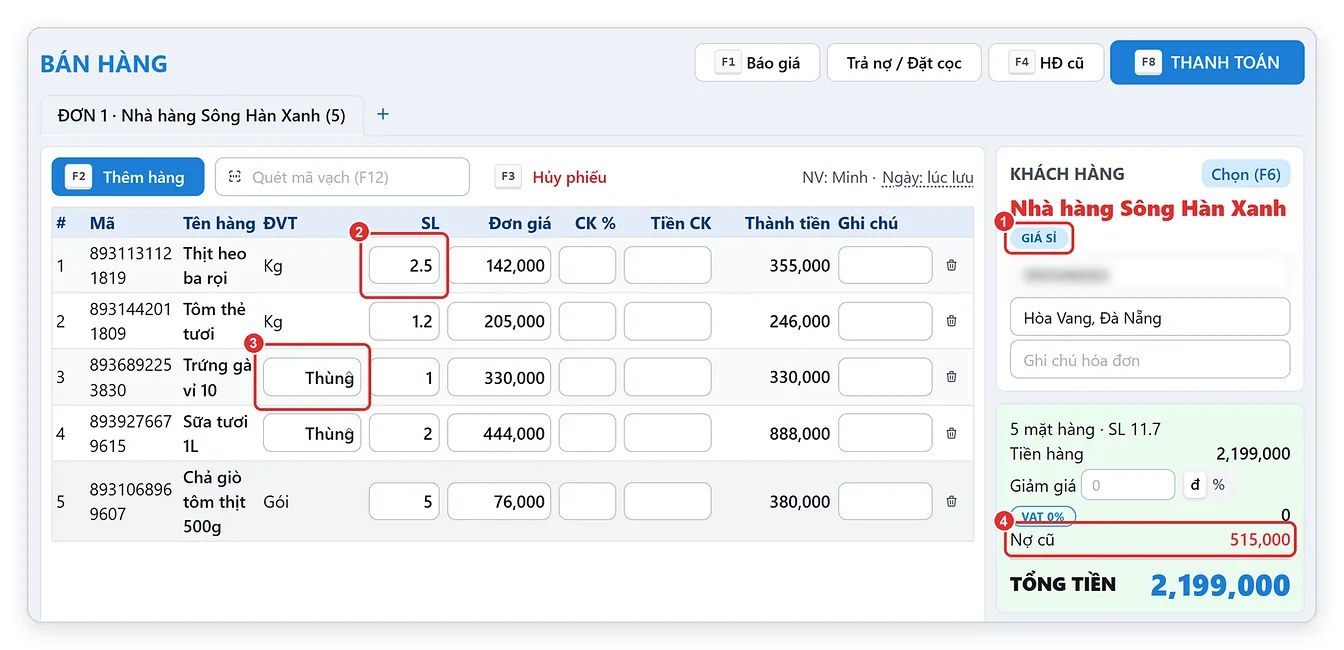Add a new order tab with the plus icon
Screen dimensions: 1344x650
[x=382, y=114]
